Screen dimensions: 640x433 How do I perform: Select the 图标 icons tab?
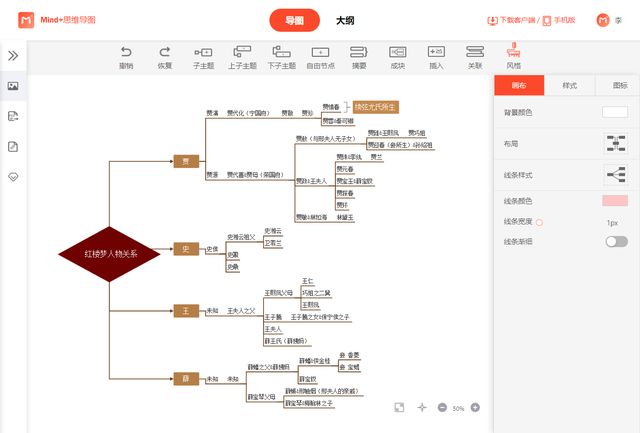coord(620,85)
